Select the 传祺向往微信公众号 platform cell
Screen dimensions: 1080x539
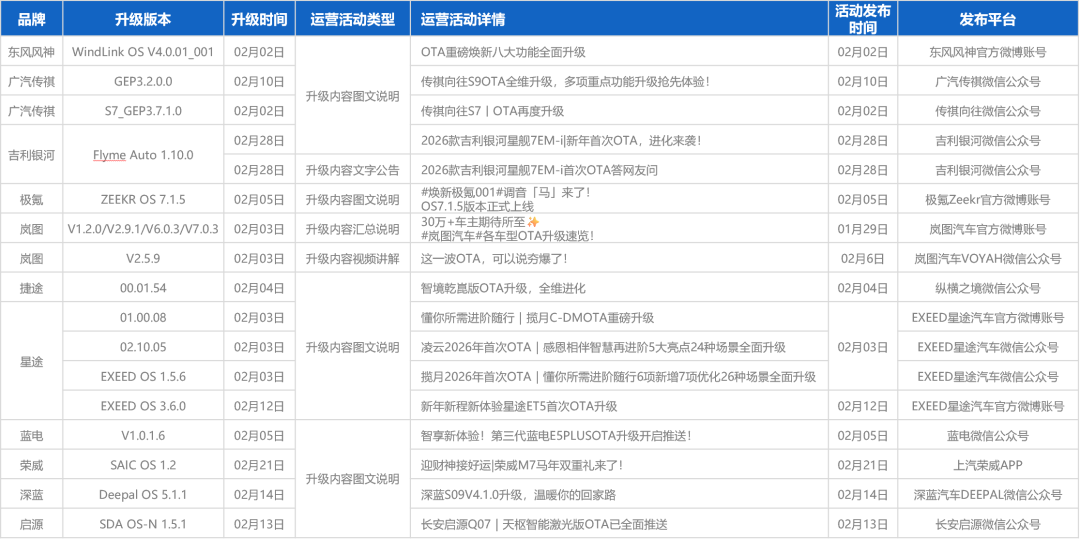[x=988, y=111]
